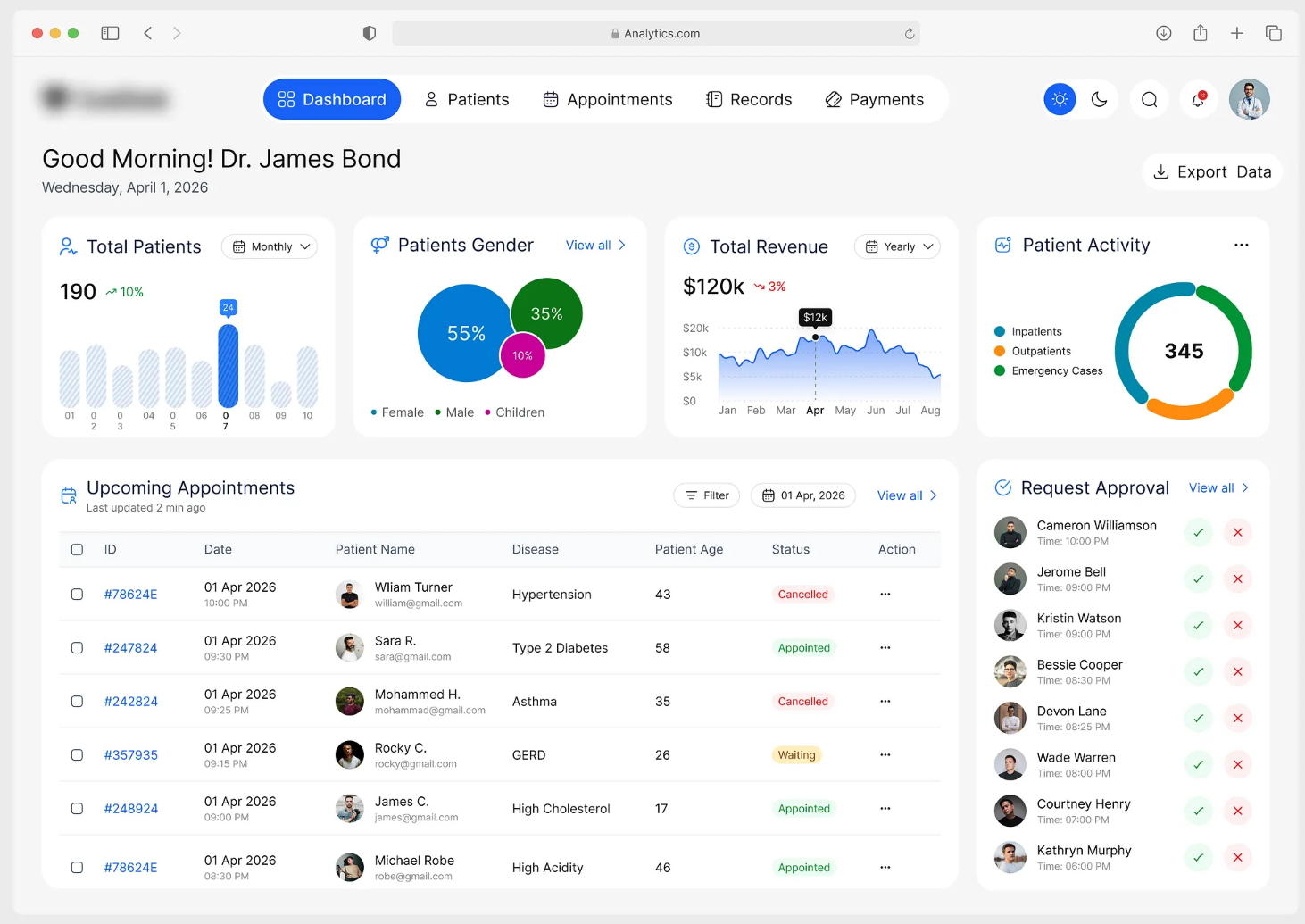Viewport: 1305px width, 924px height.
Task: Click the search magnifier icon
Action: coord(1149,99)
